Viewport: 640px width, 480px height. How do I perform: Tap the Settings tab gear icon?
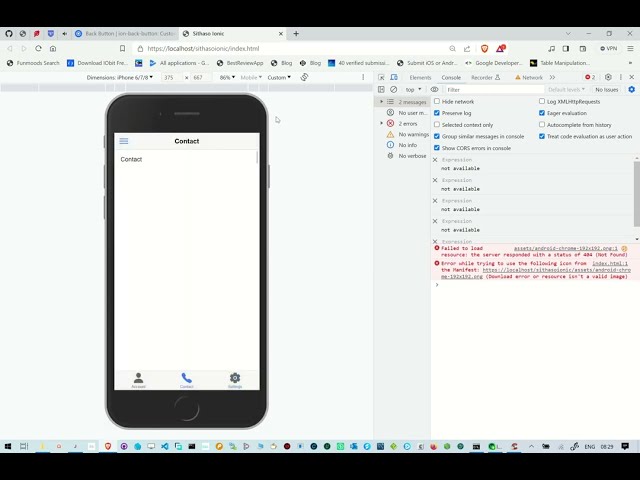click(x=235, y=378)
